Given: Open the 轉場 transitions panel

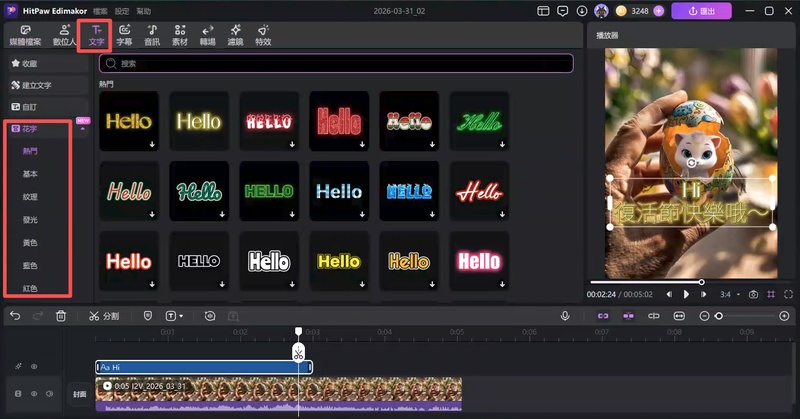Looking at the screenshot, I should tap(207, 35).
